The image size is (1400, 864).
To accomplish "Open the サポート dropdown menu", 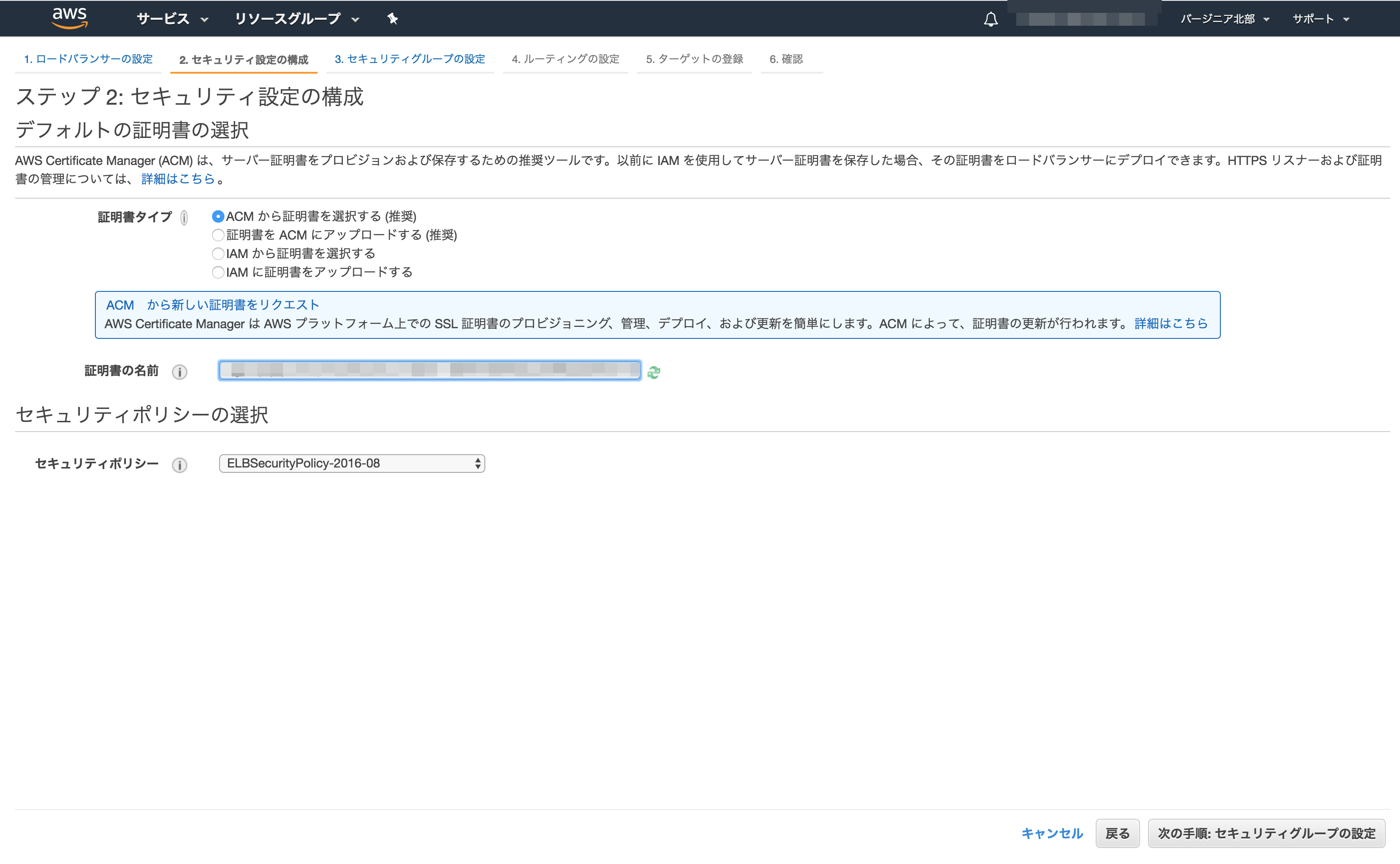I will (x=1321, y=19).
